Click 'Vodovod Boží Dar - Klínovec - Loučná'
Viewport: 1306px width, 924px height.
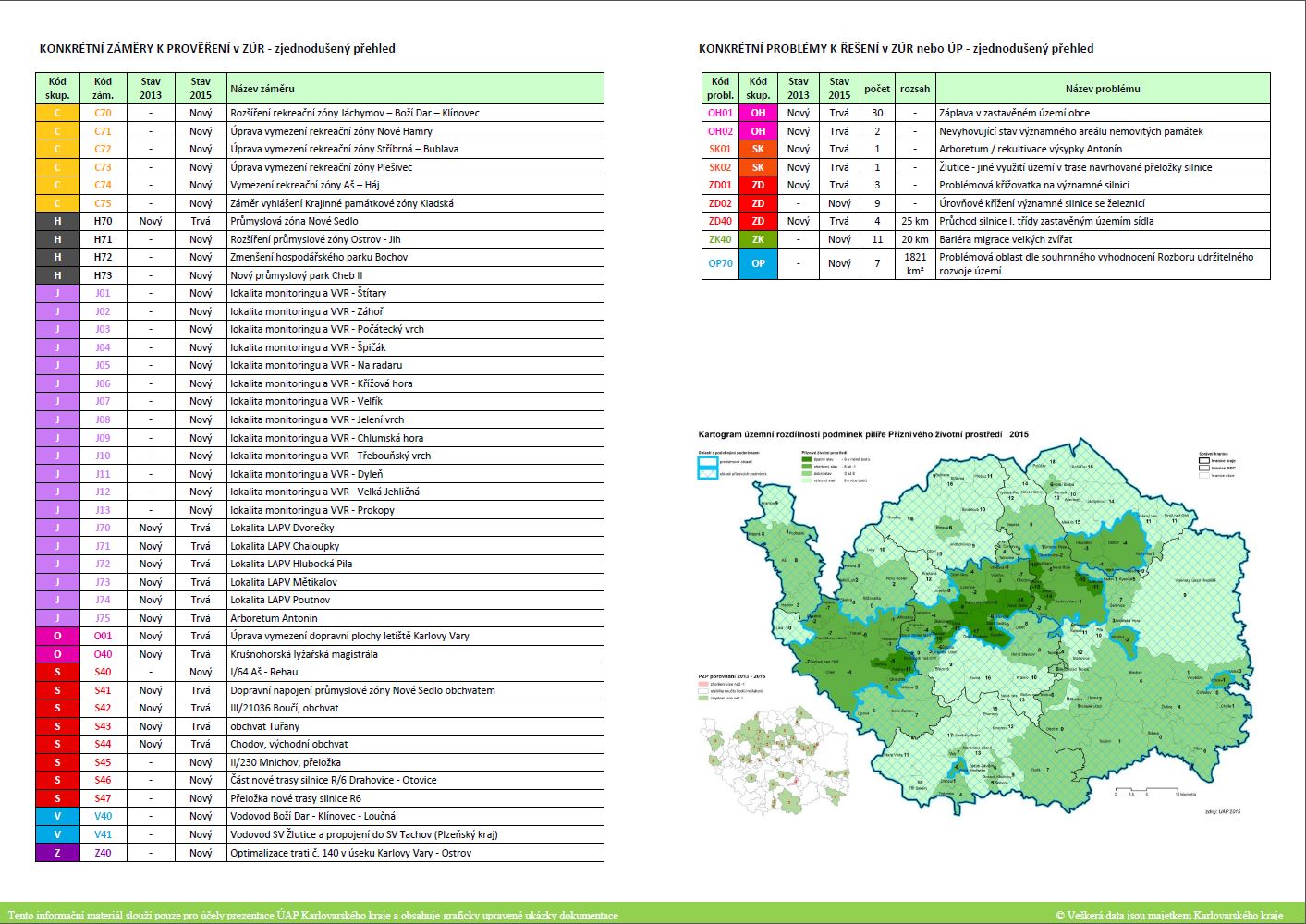click(x=312, y=816)
